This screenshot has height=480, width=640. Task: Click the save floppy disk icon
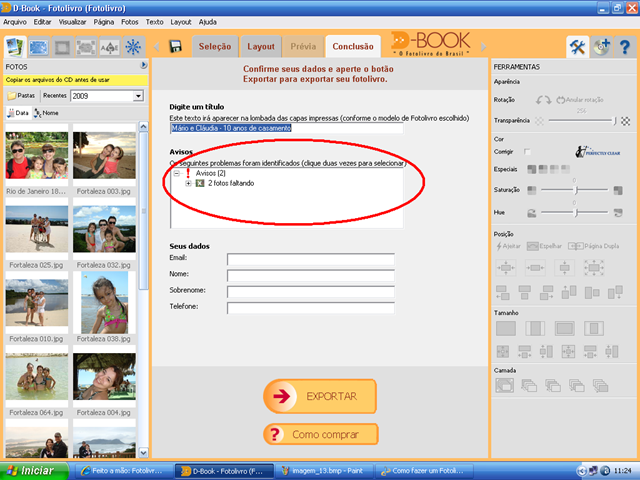tap(176, 47)
